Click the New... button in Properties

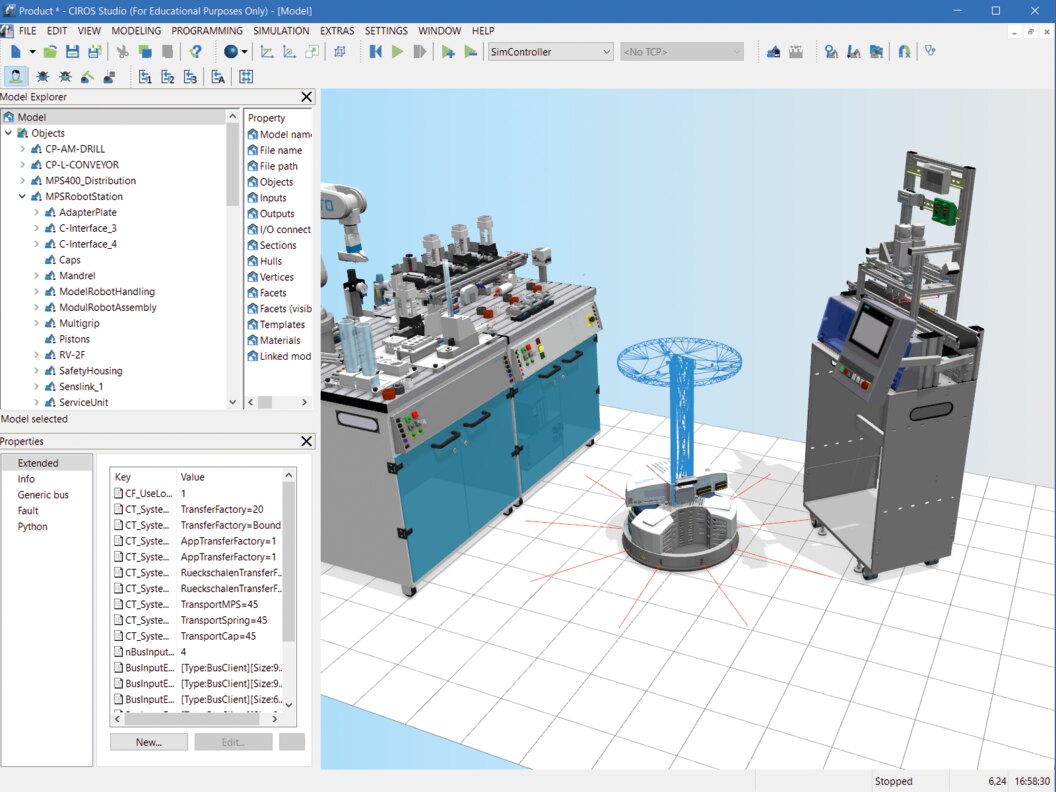(149, 742)
